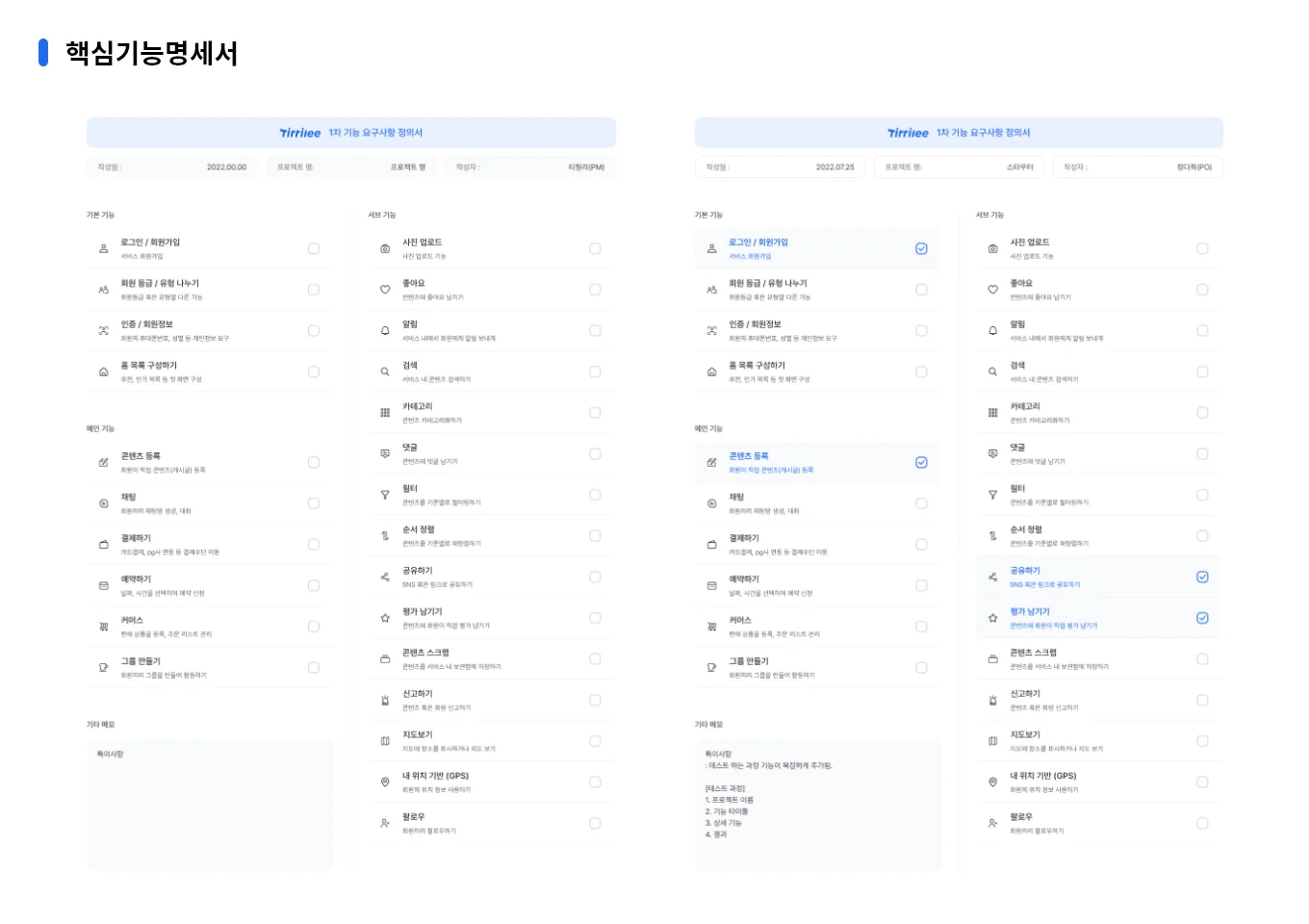Image resolution: width=1309 pixels, height=924 pixels.
Task: Click the 작성일 date field showing 2022.07.25
Action: click(x=781, y=167)
